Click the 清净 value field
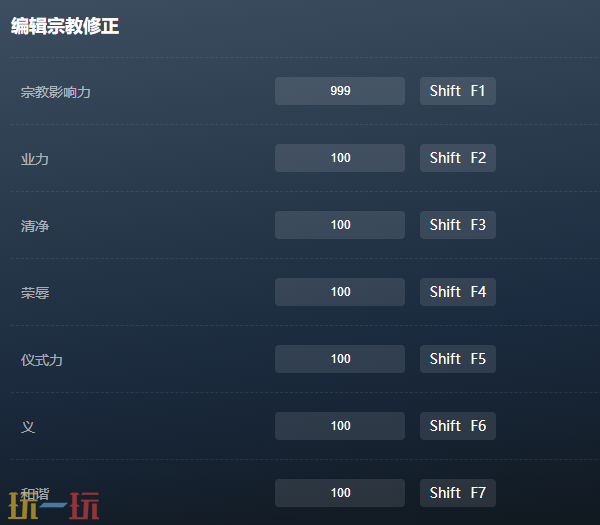 tap(340, 225)
